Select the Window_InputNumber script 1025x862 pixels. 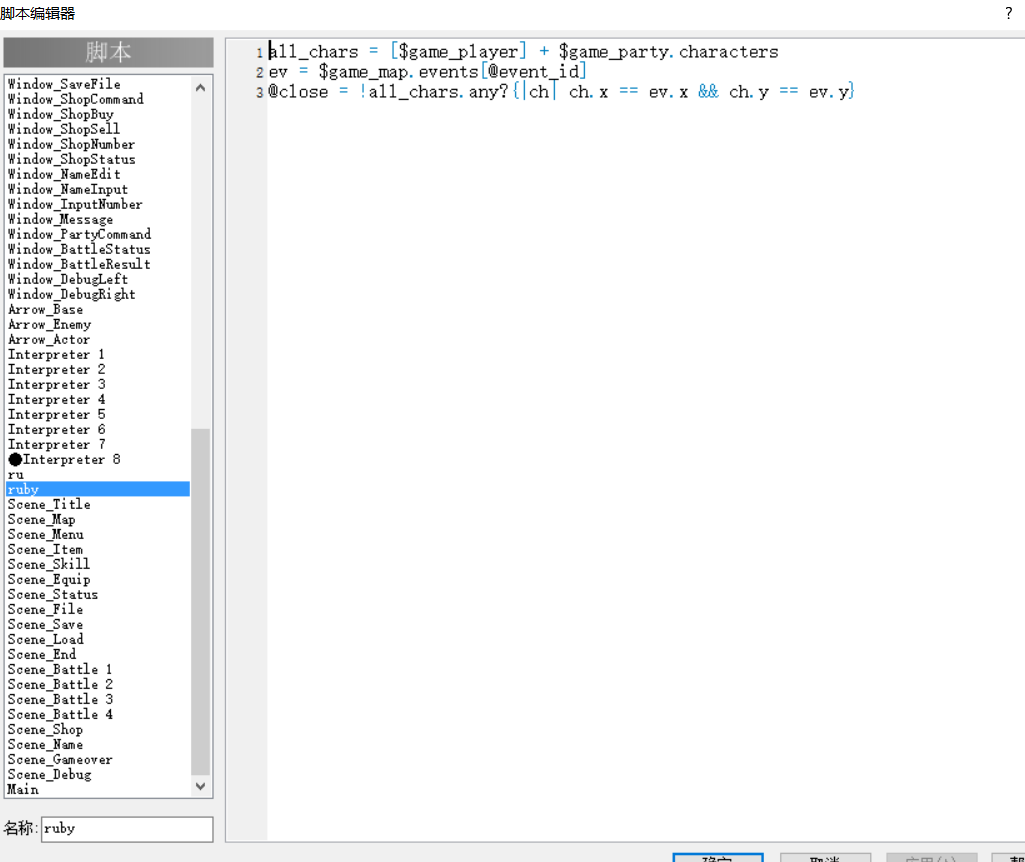(75, 205)
